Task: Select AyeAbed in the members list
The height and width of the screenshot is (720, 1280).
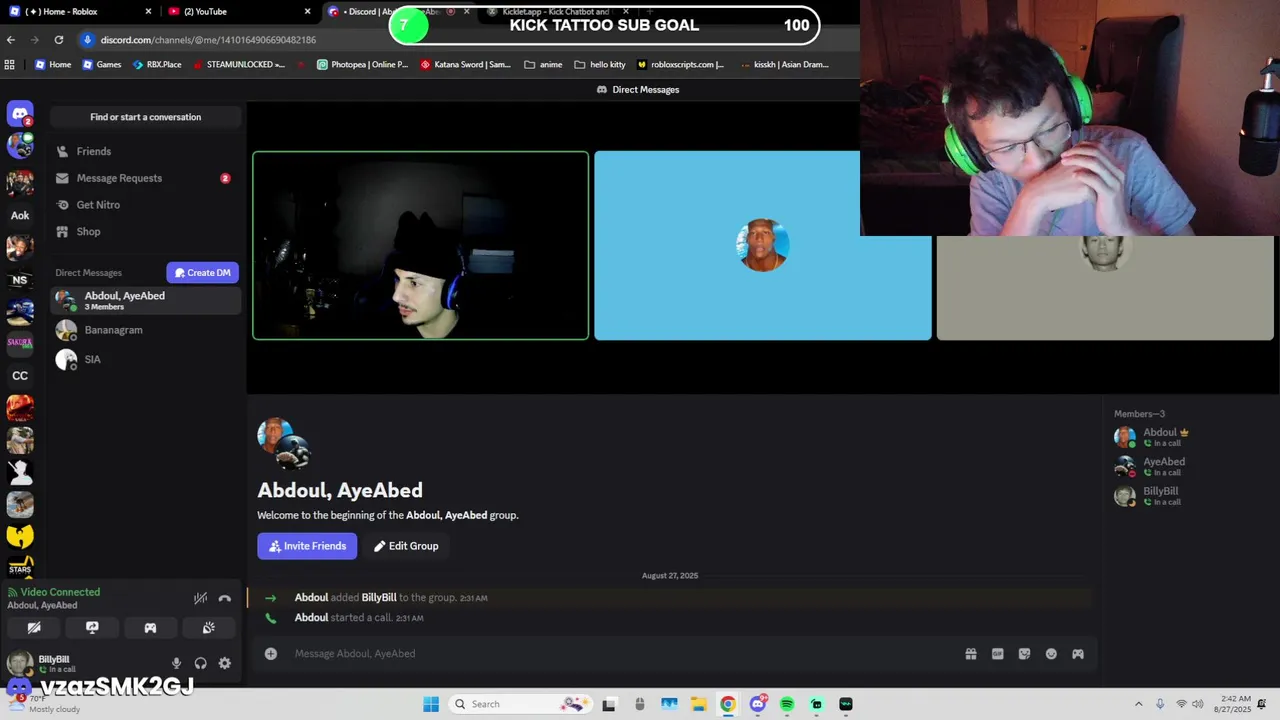Action: tap(1186, 466)
